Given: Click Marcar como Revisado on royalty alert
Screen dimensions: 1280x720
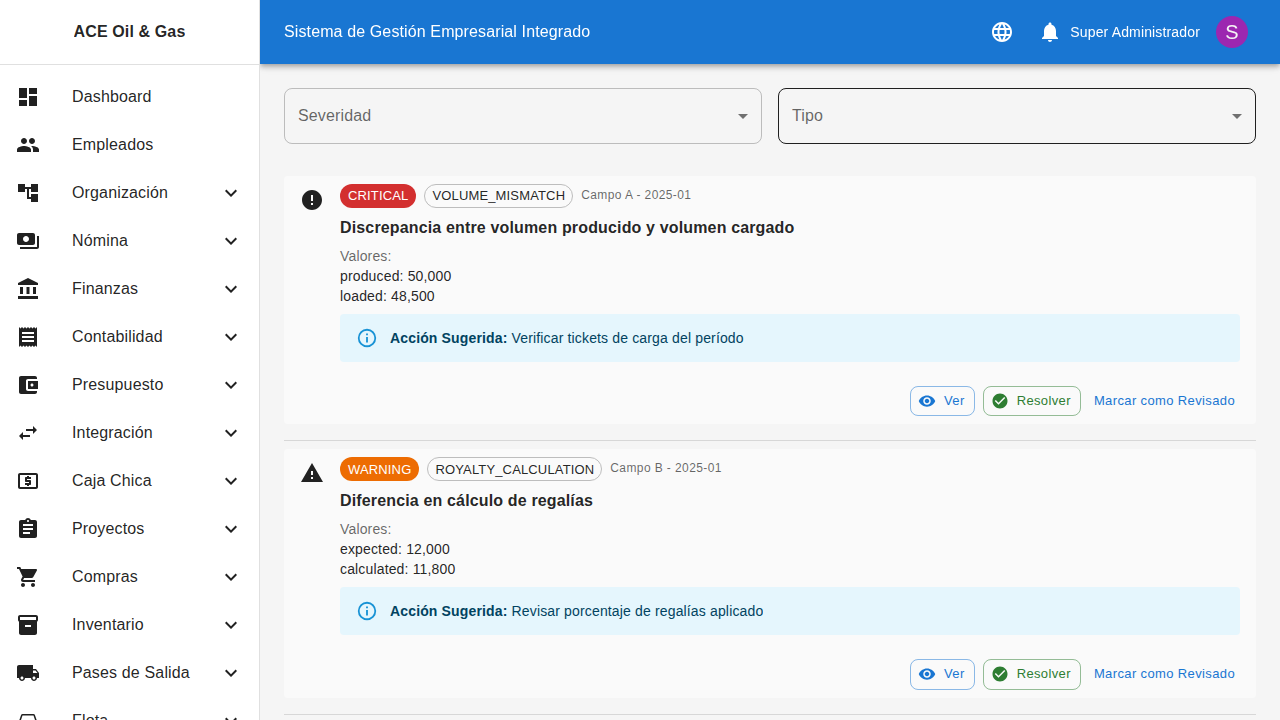Looking at the screenshot, I should point(1164,674).
